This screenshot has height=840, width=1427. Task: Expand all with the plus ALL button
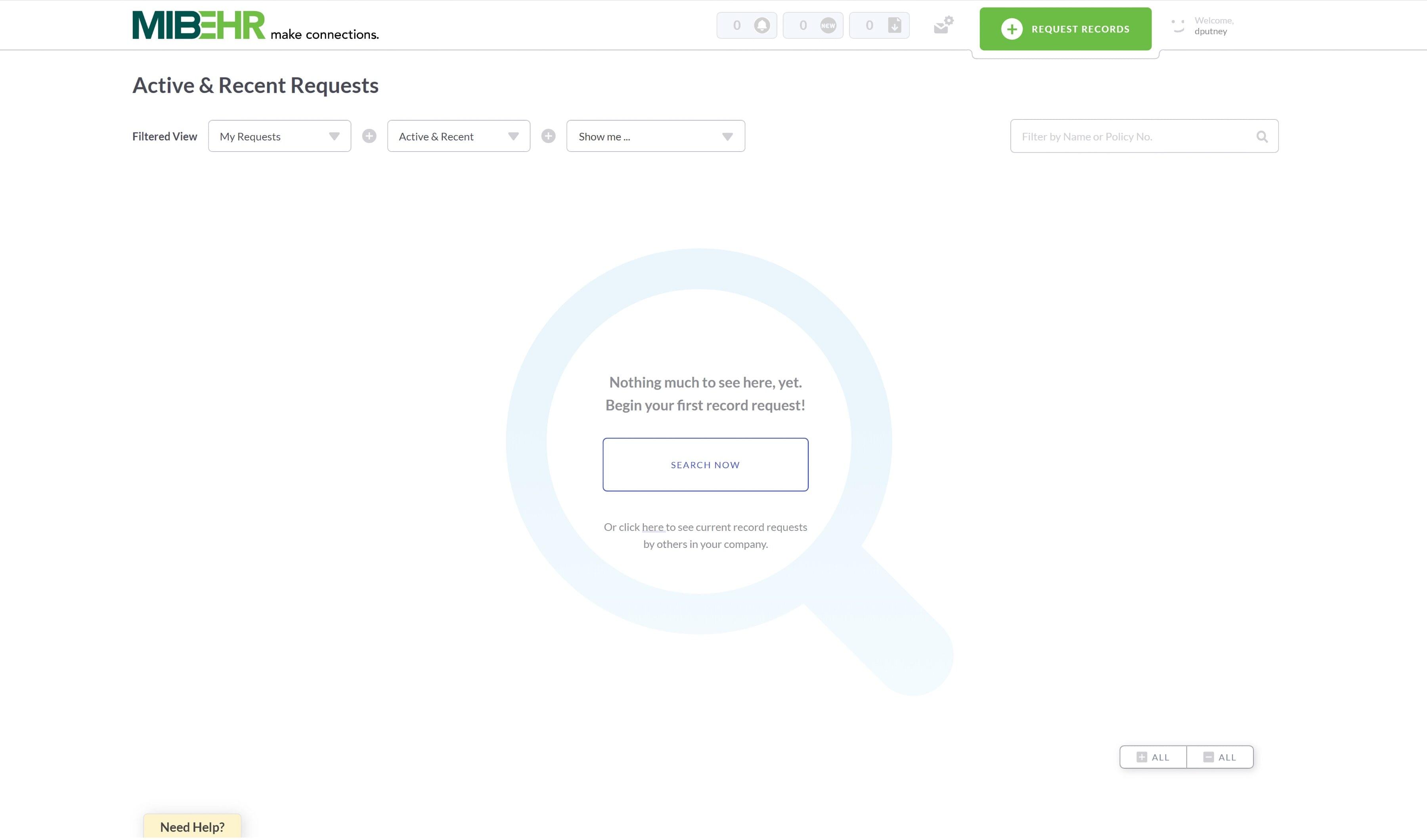1153,757
